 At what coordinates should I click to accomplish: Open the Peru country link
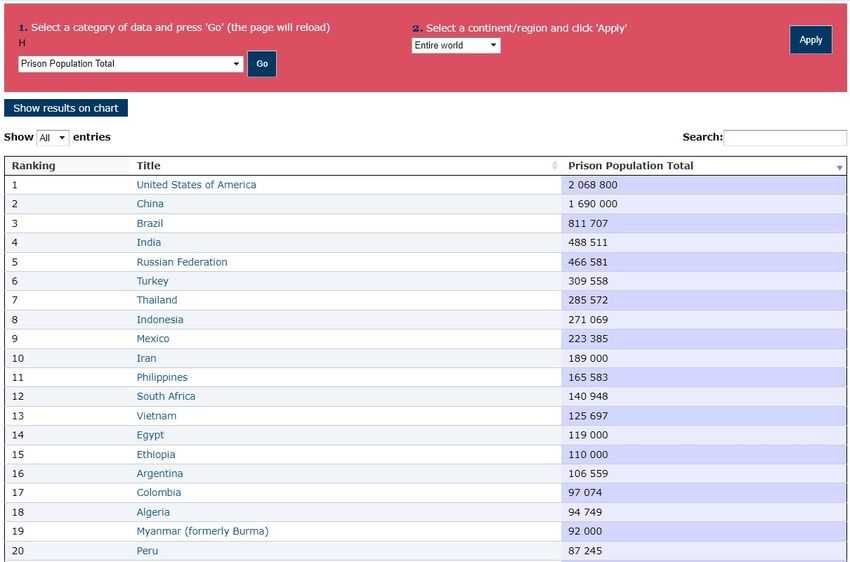pyautogui.click(x=147, y=551)
